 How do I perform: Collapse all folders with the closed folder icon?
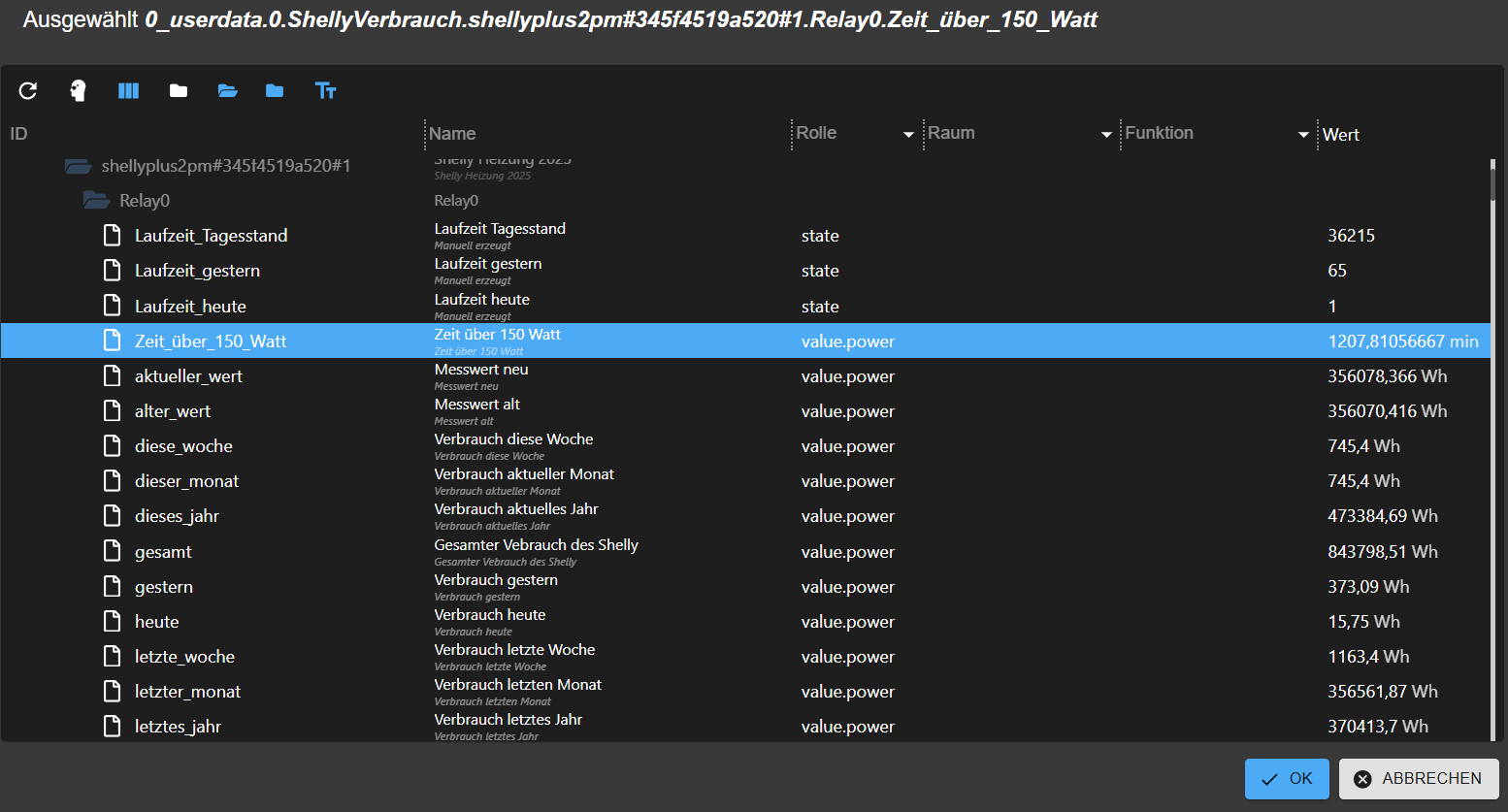pyautogui.click(x=179, y=90)
